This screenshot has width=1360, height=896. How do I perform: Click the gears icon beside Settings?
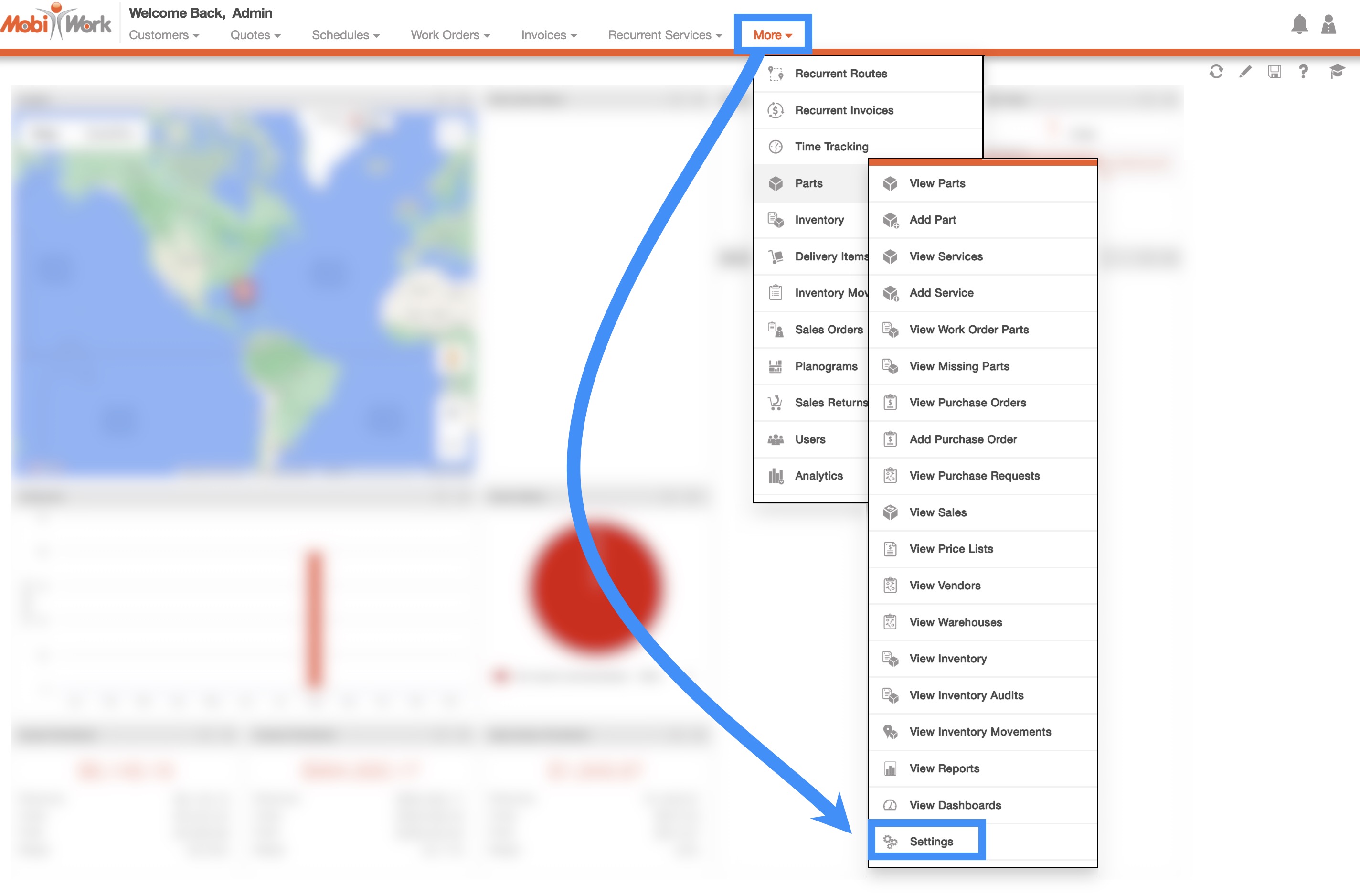pyautogui.click(x=890, y=841)
